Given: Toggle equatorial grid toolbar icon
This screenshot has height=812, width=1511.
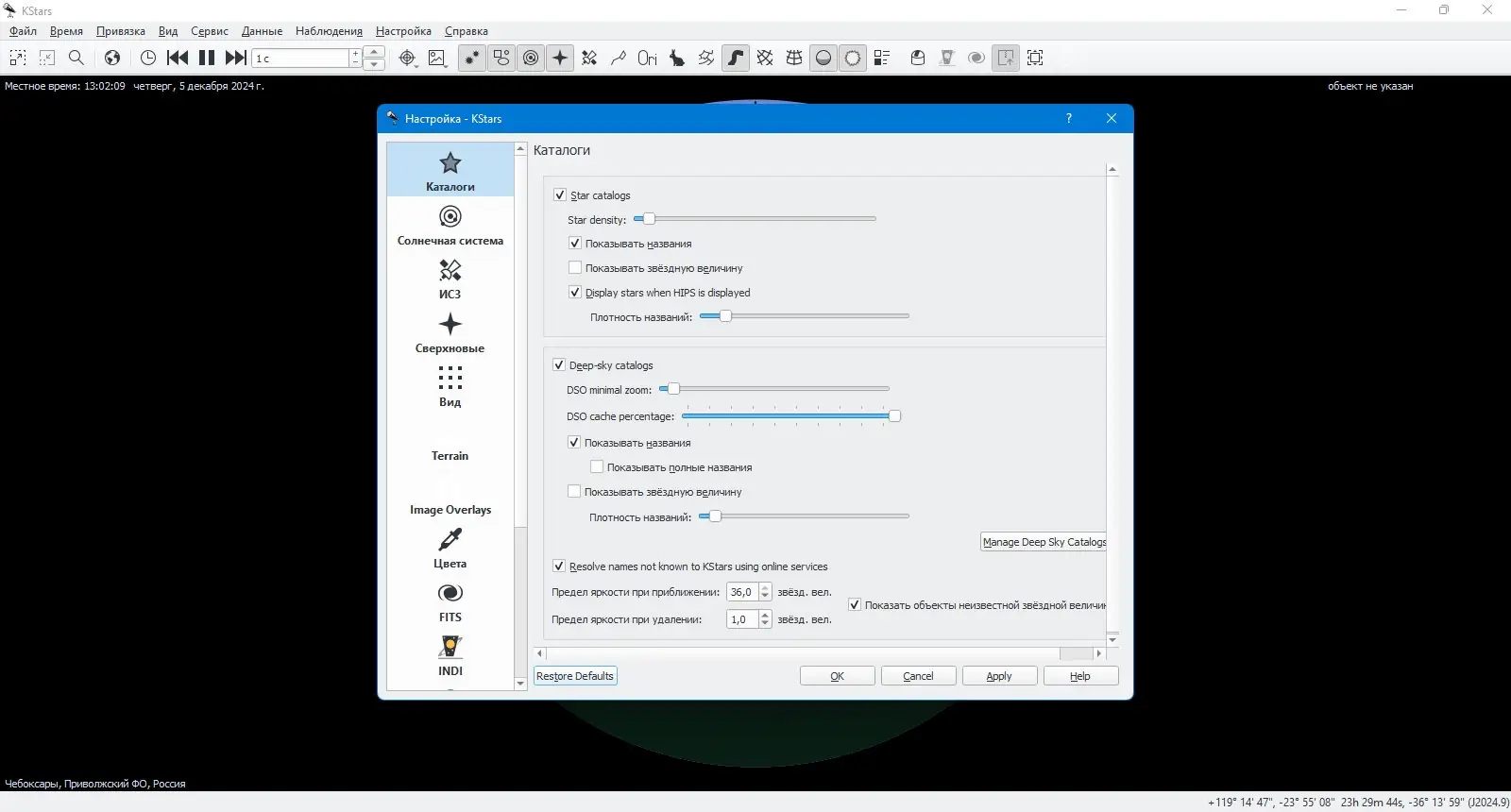Looking at the screenshot, I should pyautogui.click(x=765, y=58).
